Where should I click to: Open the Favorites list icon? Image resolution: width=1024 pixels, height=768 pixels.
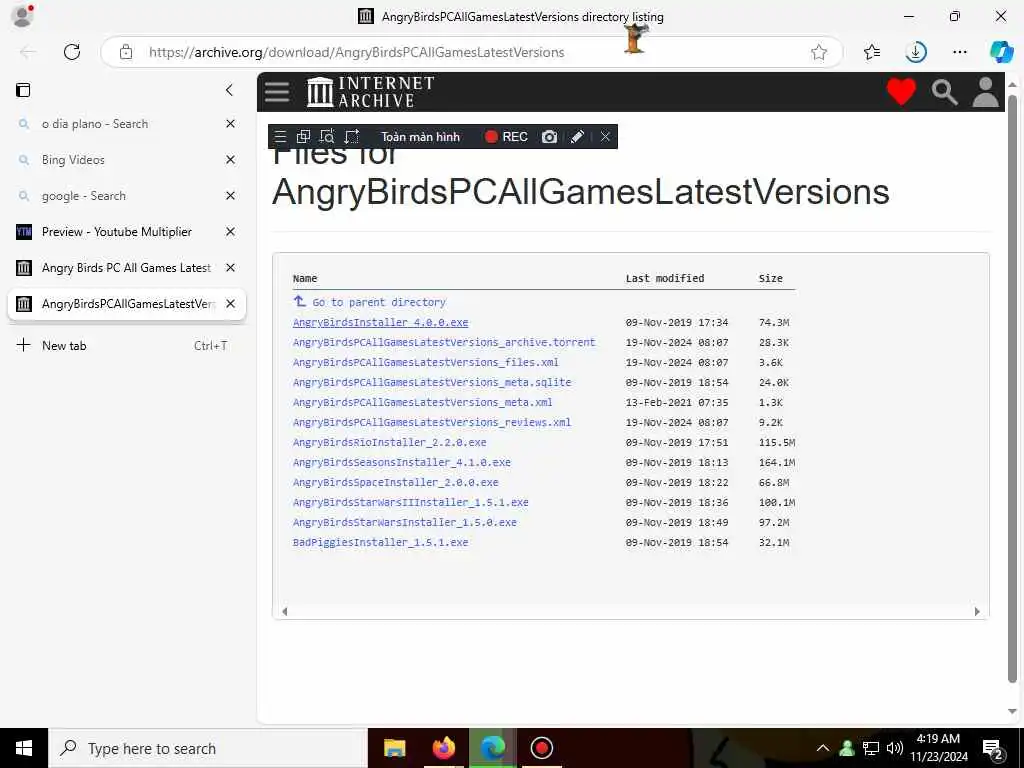872,52
